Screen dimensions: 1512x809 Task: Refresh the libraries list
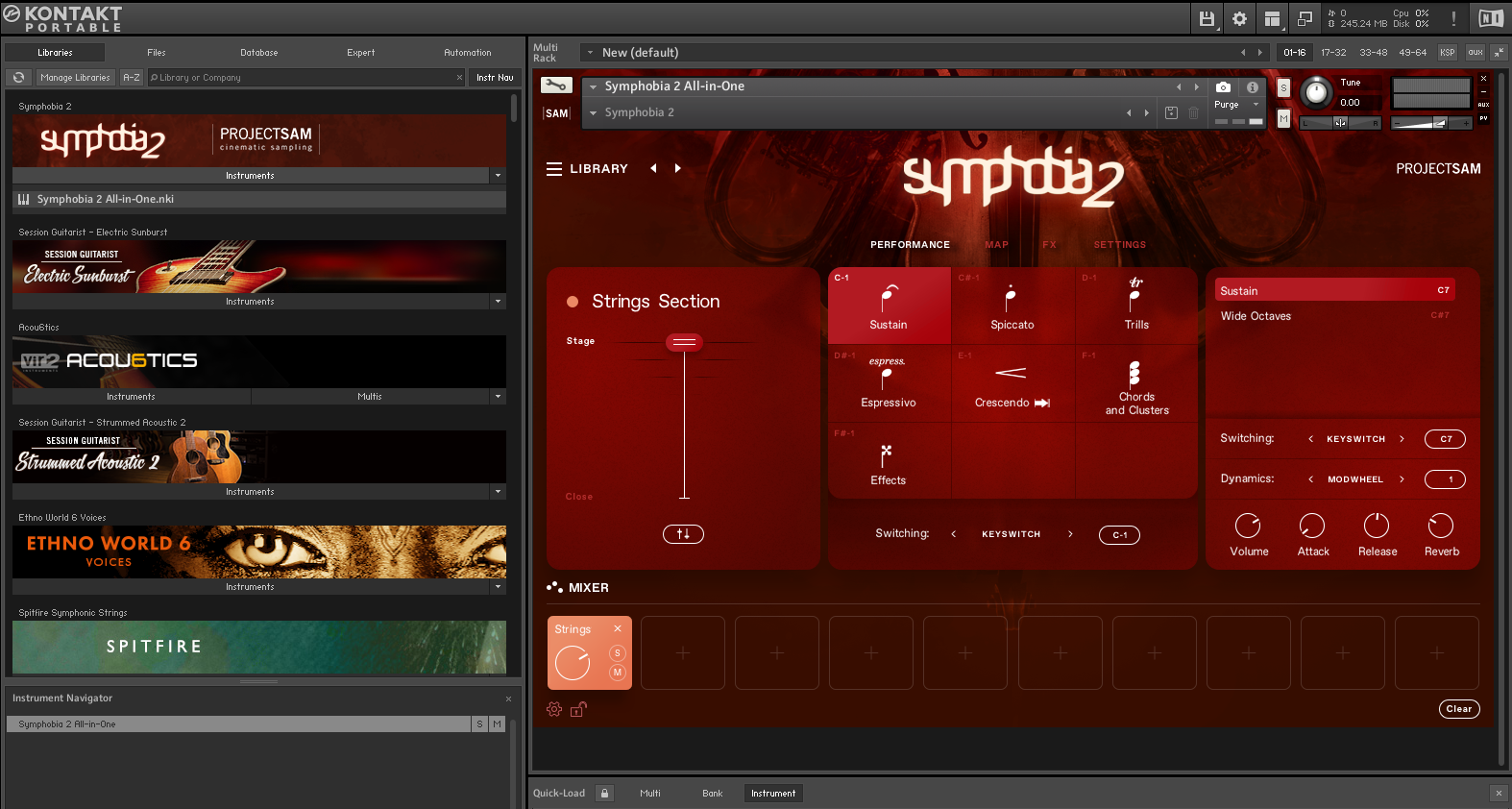tap(18, 77)
